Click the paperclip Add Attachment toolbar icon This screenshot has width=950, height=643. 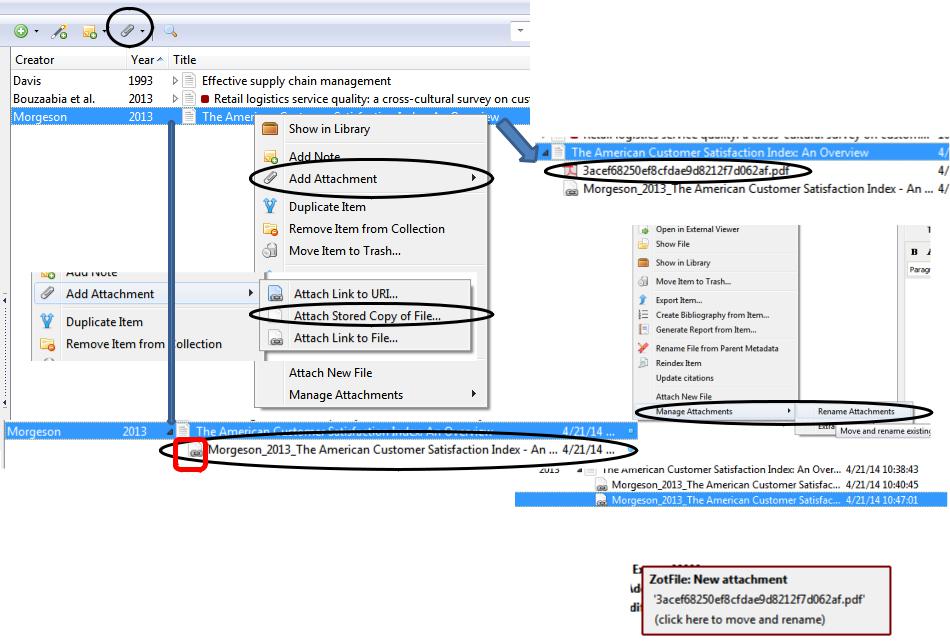(x=127, y=31)
